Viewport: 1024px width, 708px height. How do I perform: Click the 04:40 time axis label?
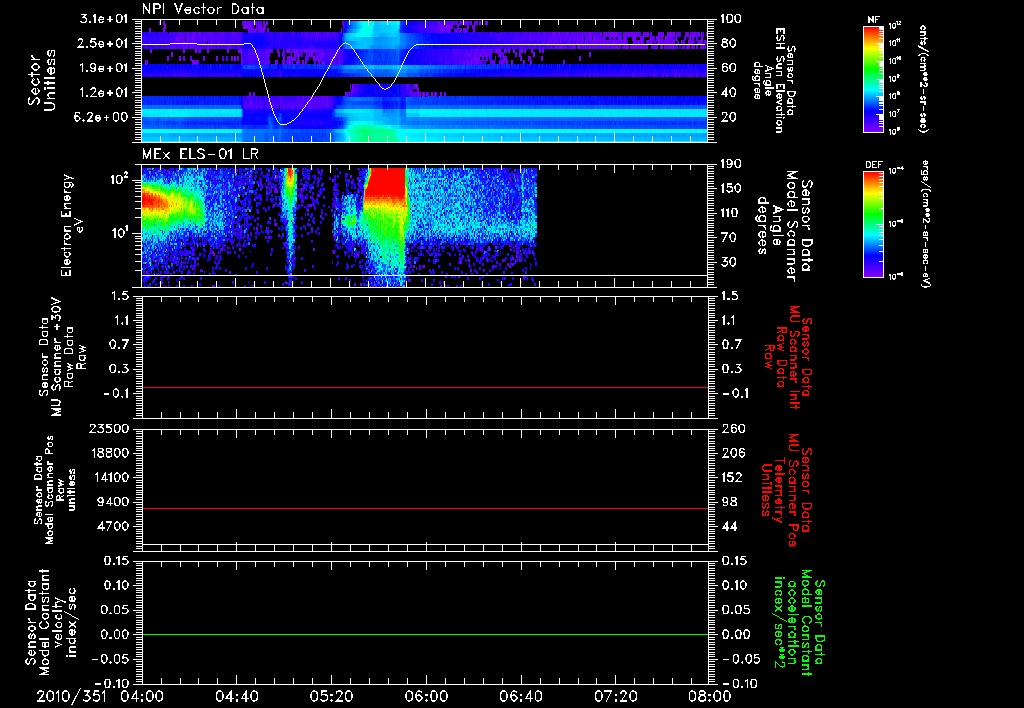pyautogui.click(x=236, y=696)
